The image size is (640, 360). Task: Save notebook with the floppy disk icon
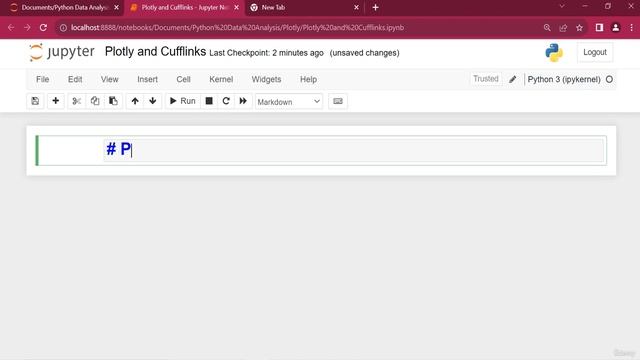click(x=35, y=101)
